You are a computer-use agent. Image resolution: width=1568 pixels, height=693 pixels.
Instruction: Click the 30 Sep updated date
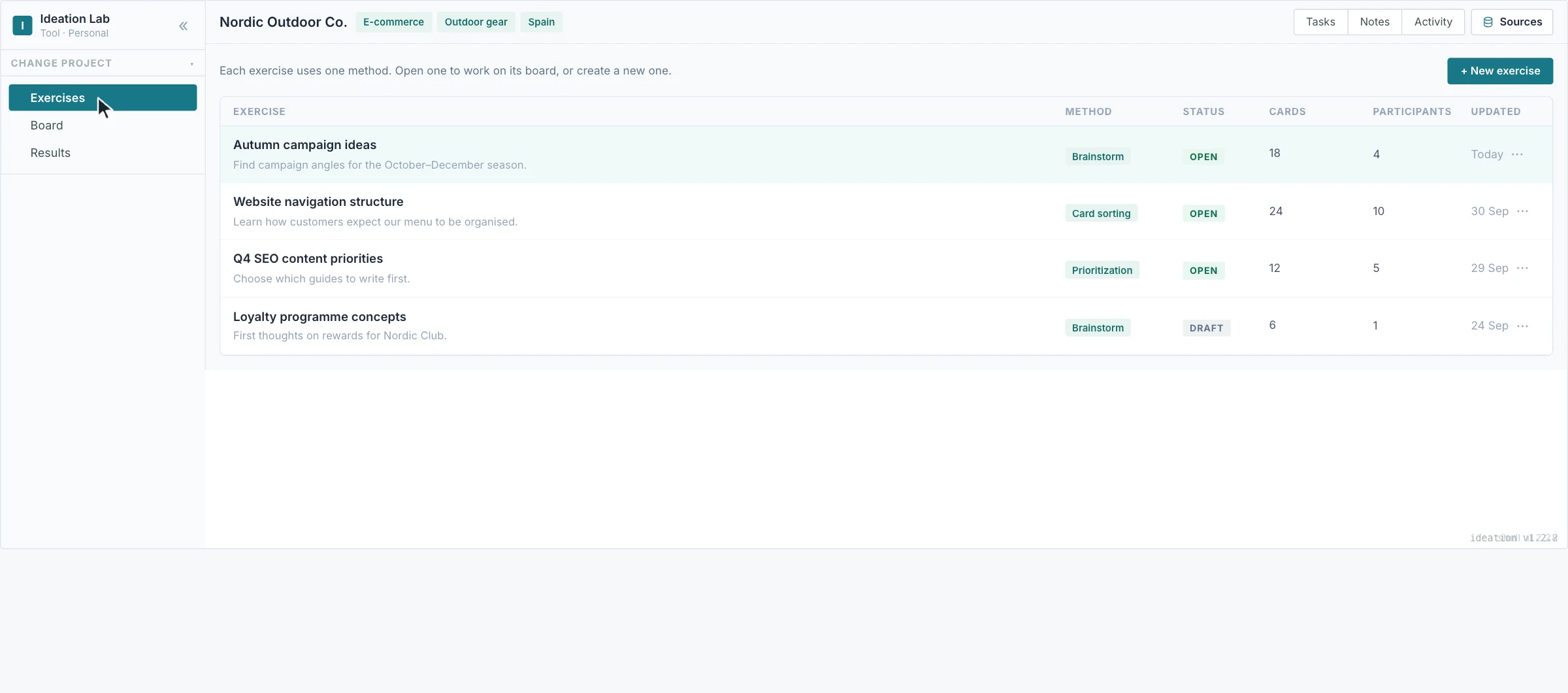tap(1490, 211)
